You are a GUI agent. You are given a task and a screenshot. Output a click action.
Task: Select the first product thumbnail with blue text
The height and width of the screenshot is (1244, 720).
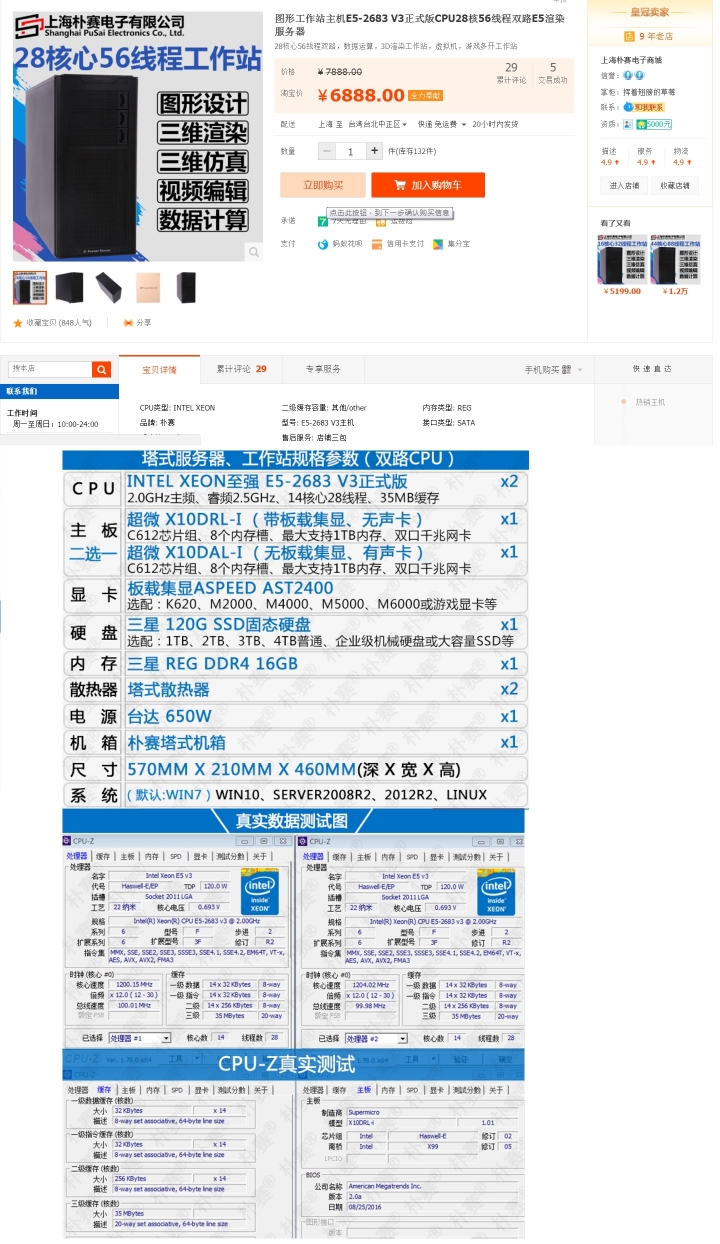coord(29,288)
